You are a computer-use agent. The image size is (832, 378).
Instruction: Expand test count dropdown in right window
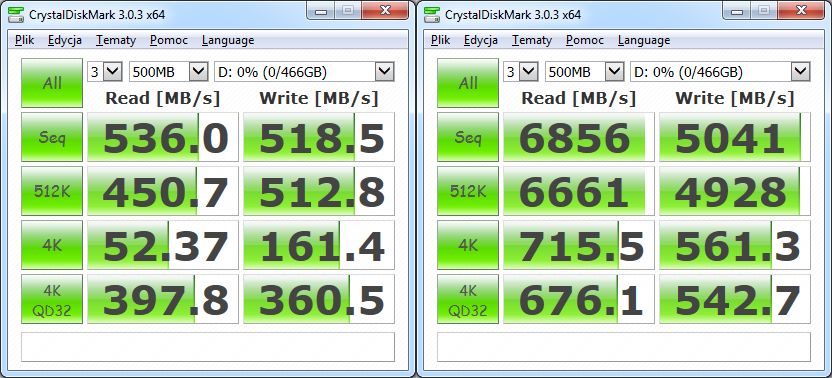(528, 72)
